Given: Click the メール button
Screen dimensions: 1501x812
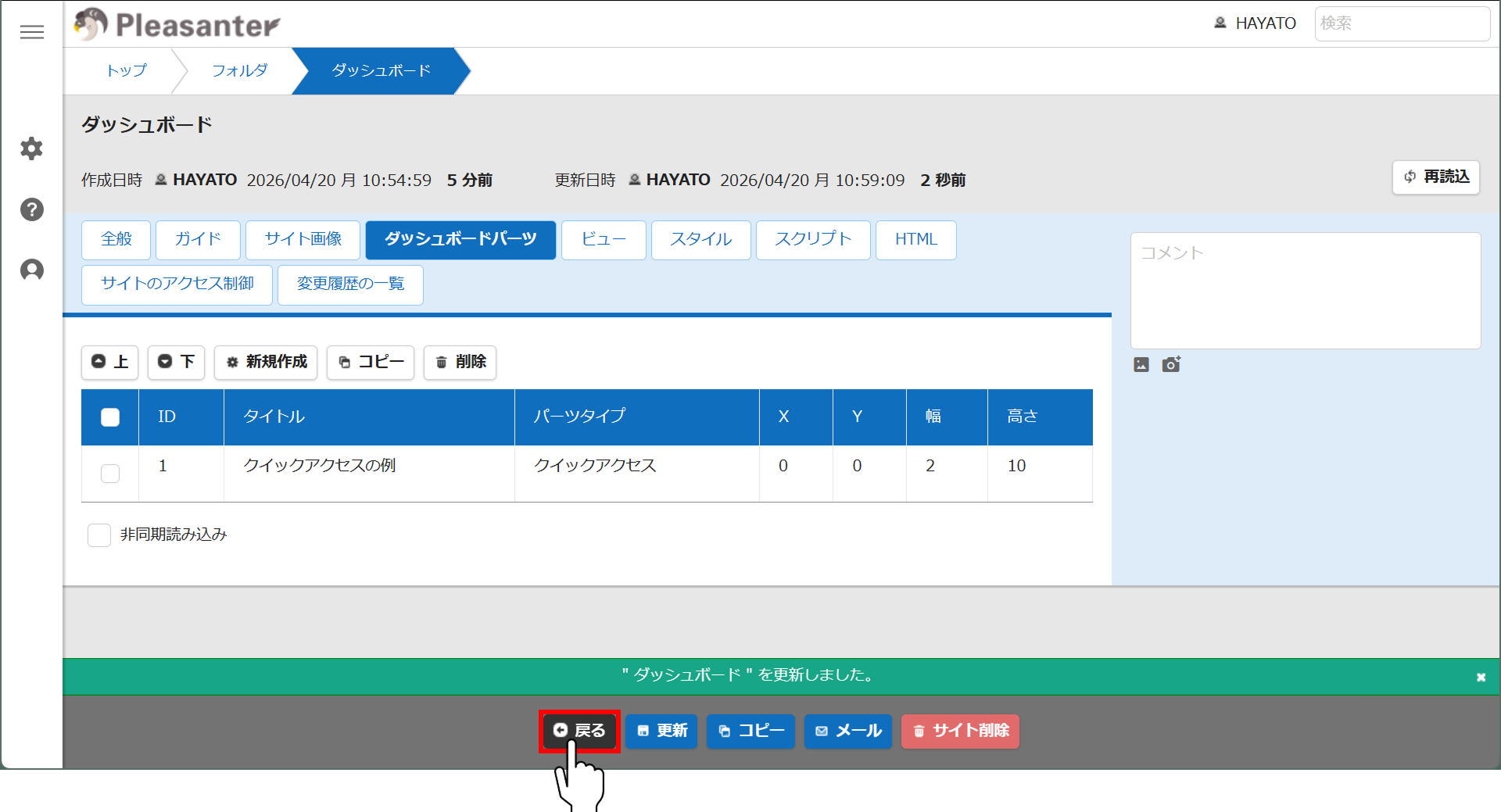Looking at the screenshot, I should point(848,731).
